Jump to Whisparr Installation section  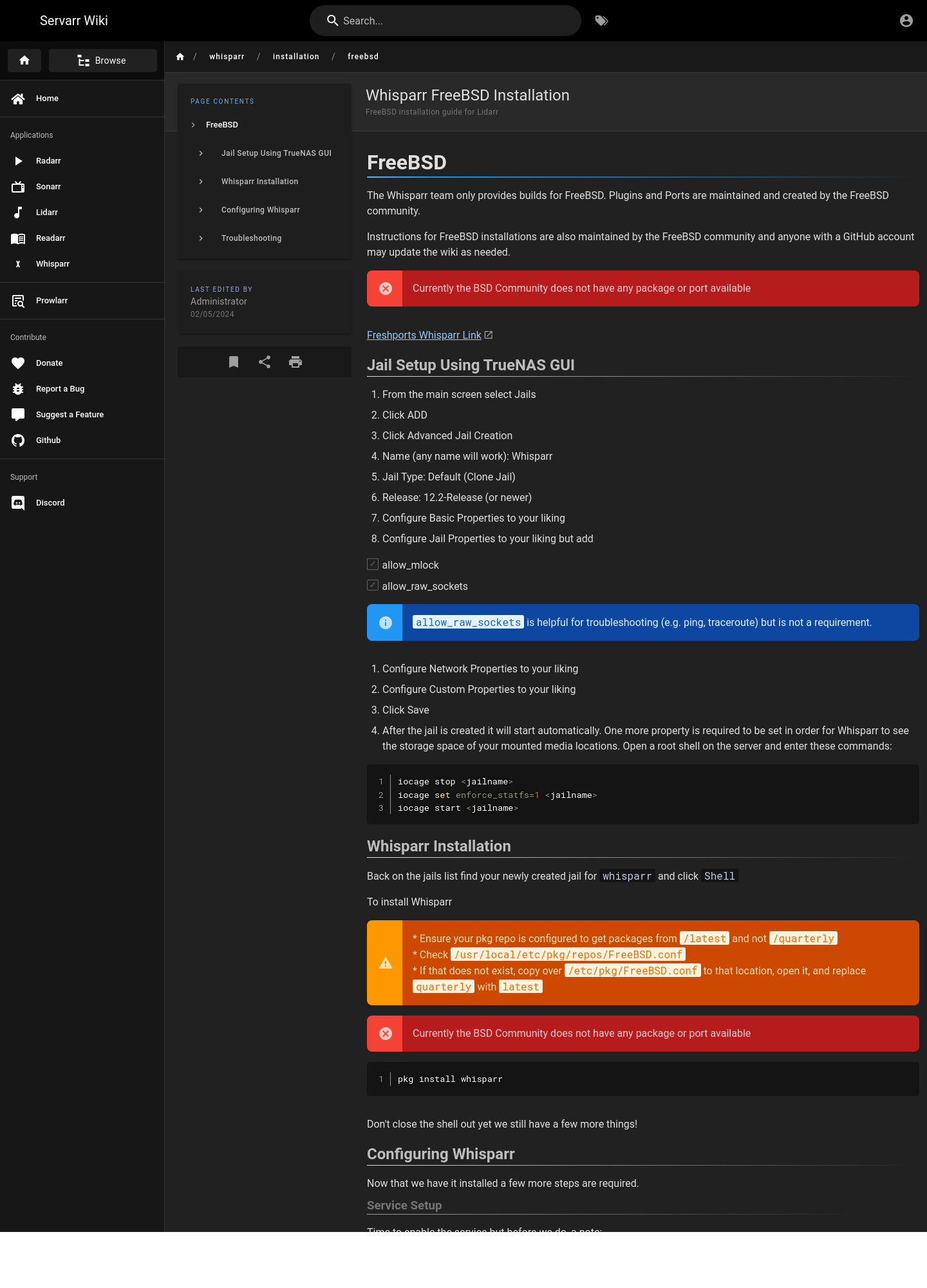[259, 182]
